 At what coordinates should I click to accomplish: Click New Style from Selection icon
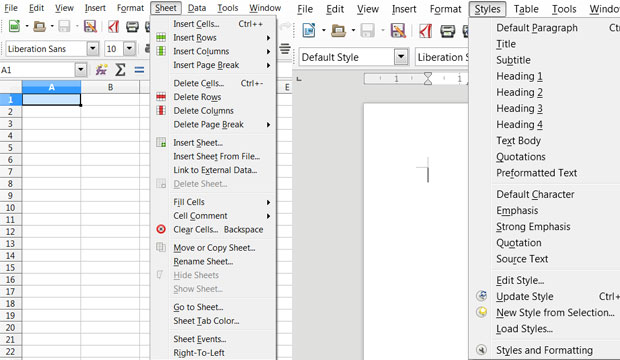point(481,312)
